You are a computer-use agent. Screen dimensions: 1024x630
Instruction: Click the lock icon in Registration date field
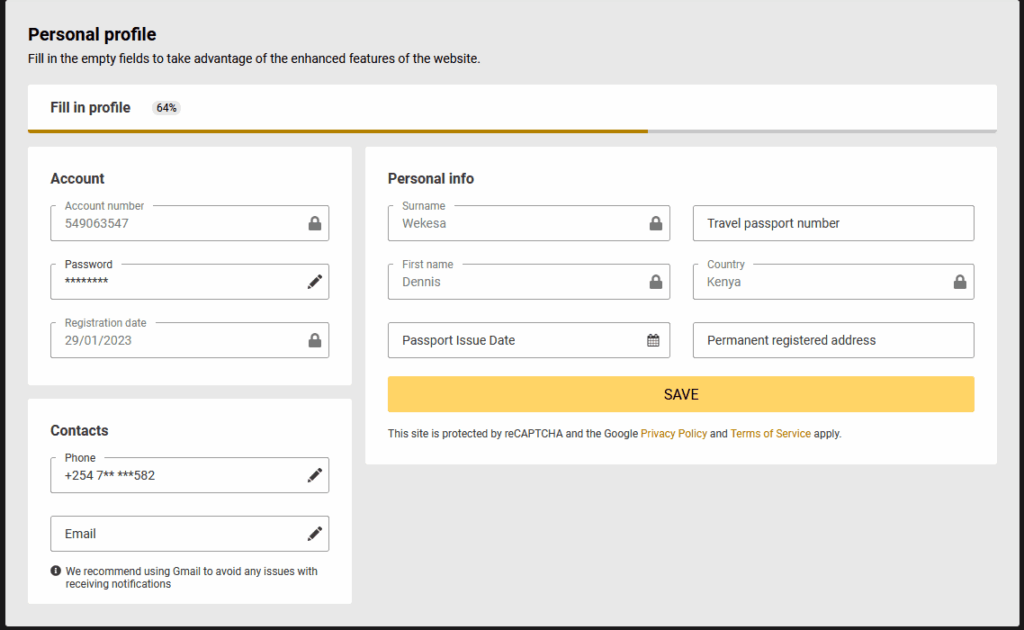pos(315,341)
